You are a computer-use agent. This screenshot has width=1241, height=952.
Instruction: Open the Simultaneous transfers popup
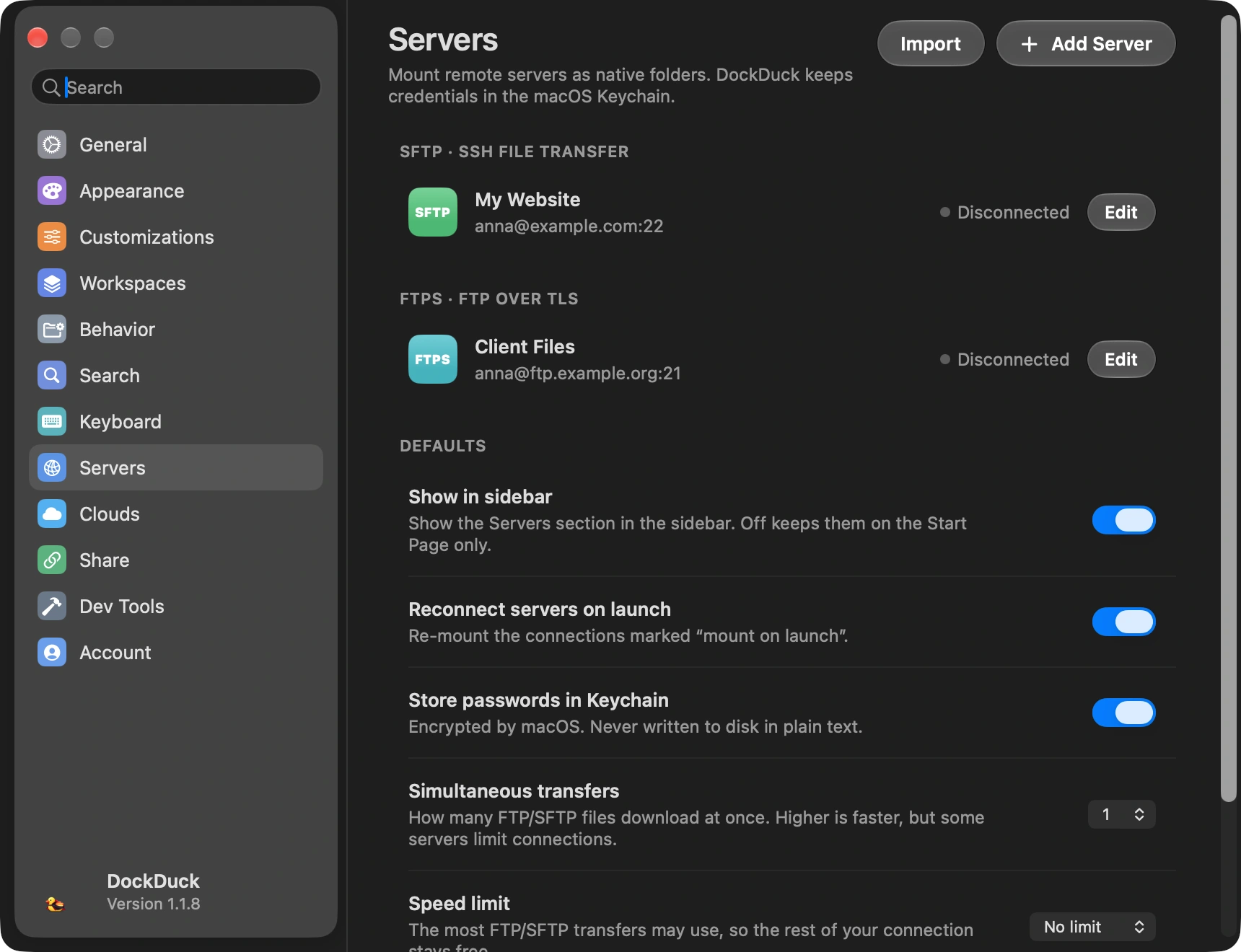coord(1122,814)
